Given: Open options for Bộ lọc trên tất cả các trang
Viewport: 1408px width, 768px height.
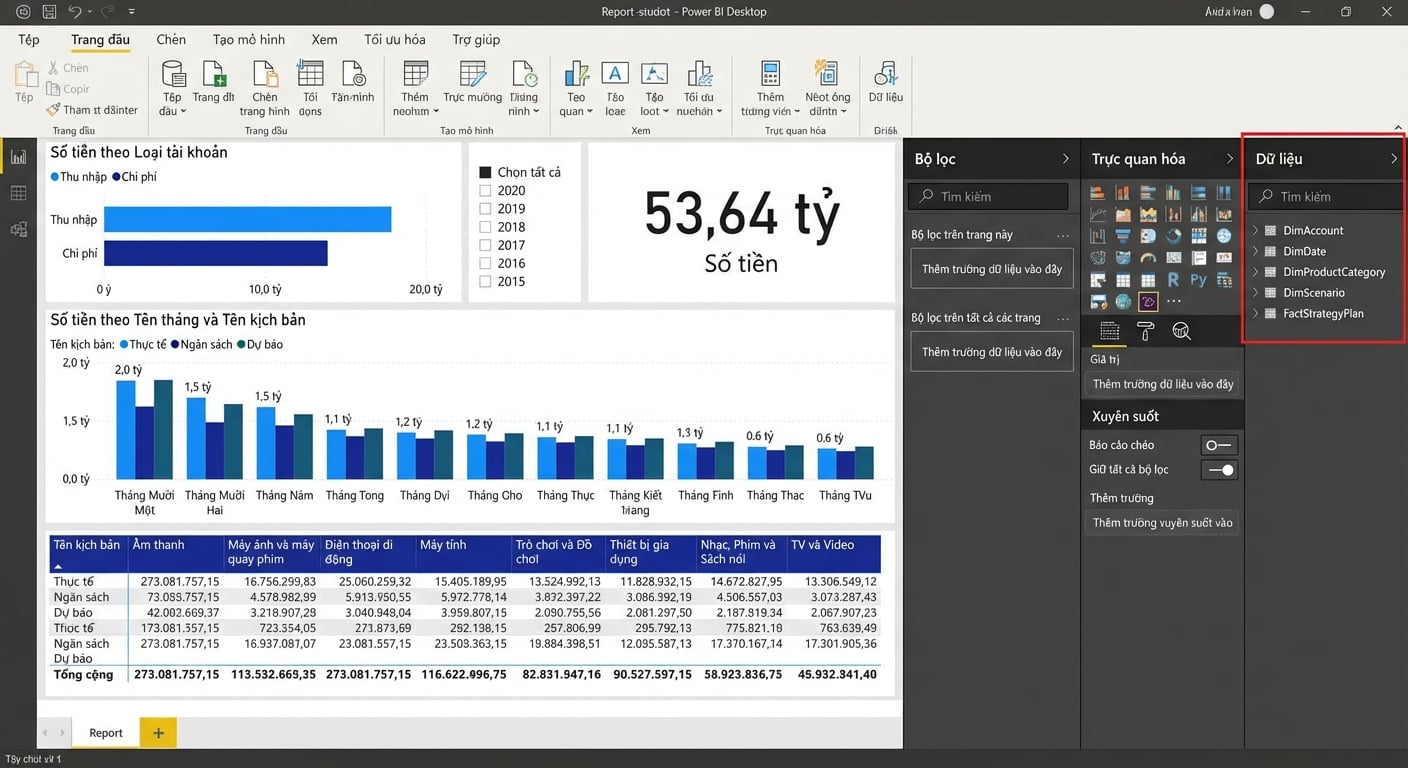Looking at the screenshot, I should pos(1063,318).
